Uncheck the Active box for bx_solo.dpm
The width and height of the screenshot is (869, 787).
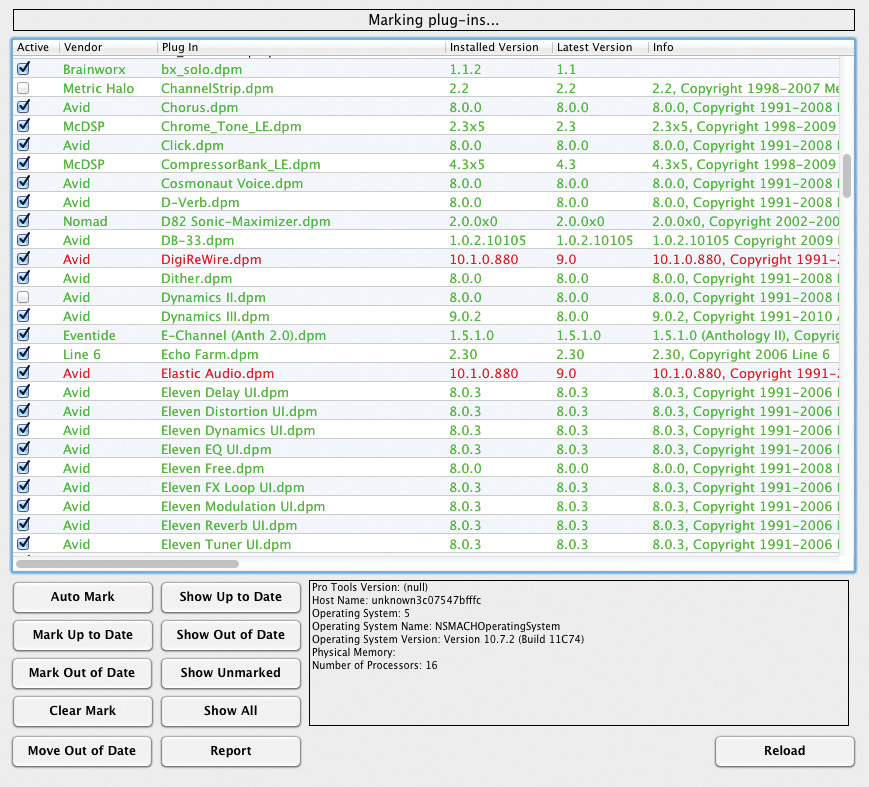(x=23, y=69)
